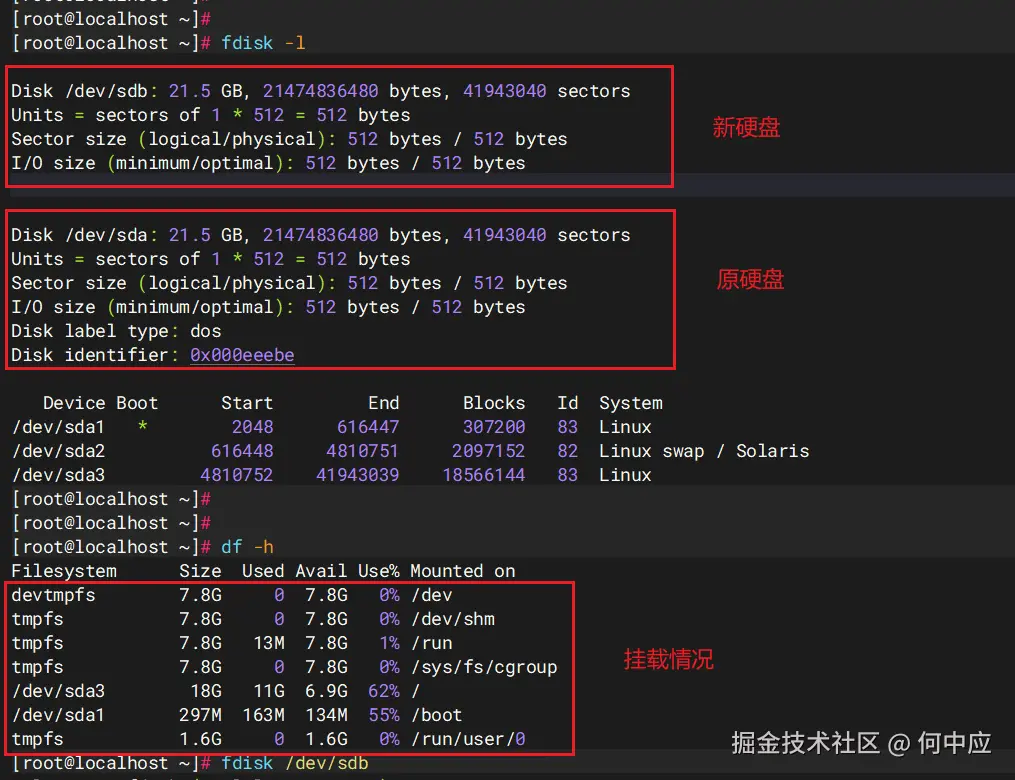Viewport: 1015px width, 780px height.
Task: Click the 'Mounted on' column header
Action: coord(463,572)
